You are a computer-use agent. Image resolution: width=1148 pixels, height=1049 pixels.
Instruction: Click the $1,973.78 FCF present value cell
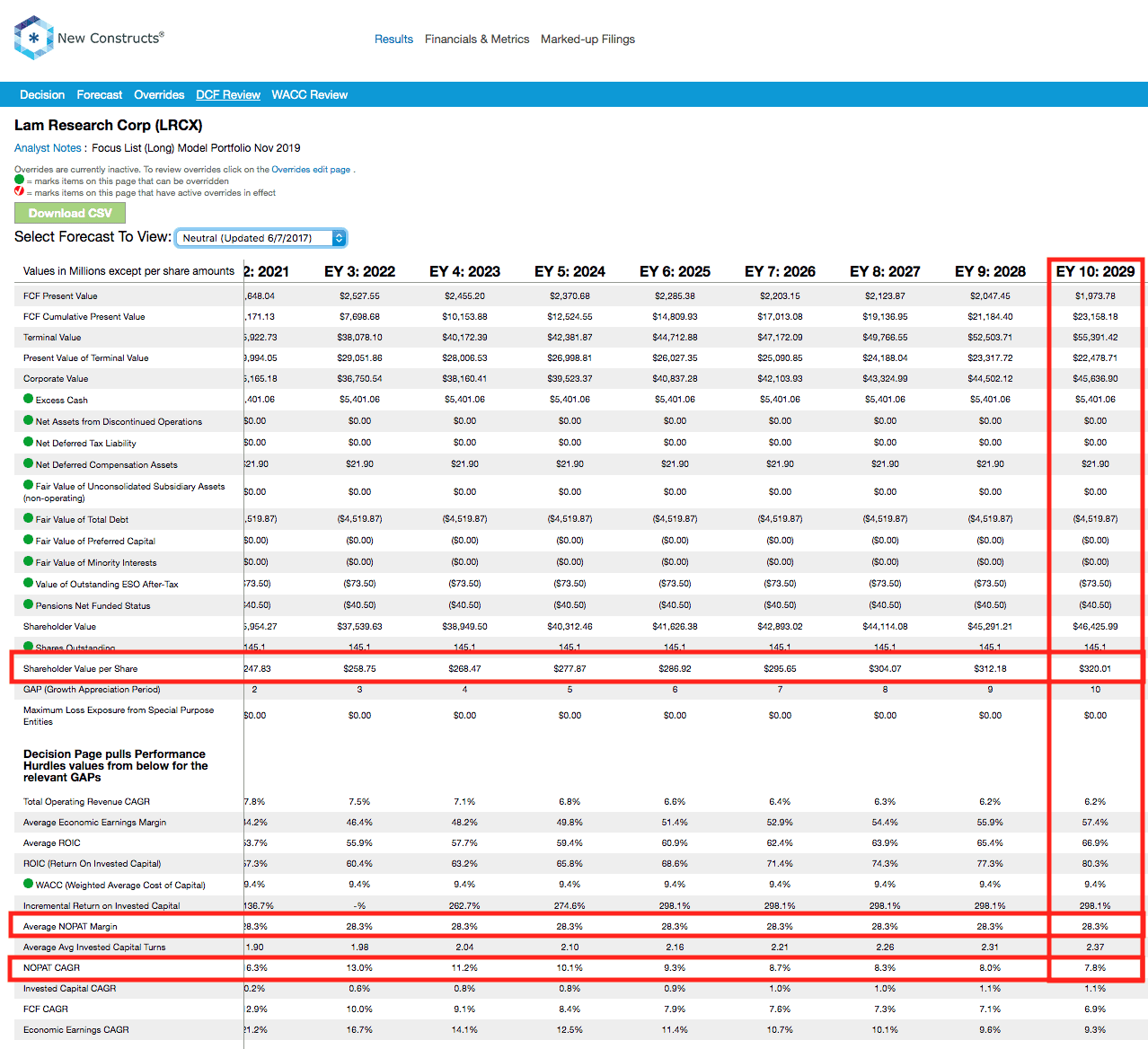pos(1095,295)
